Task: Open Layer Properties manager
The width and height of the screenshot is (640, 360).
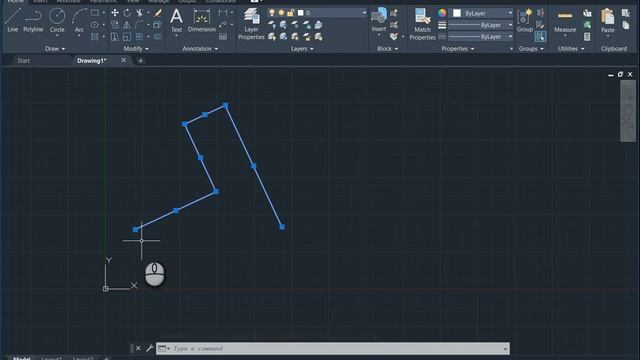Action: pyautogui.click(x=251, y=24)
